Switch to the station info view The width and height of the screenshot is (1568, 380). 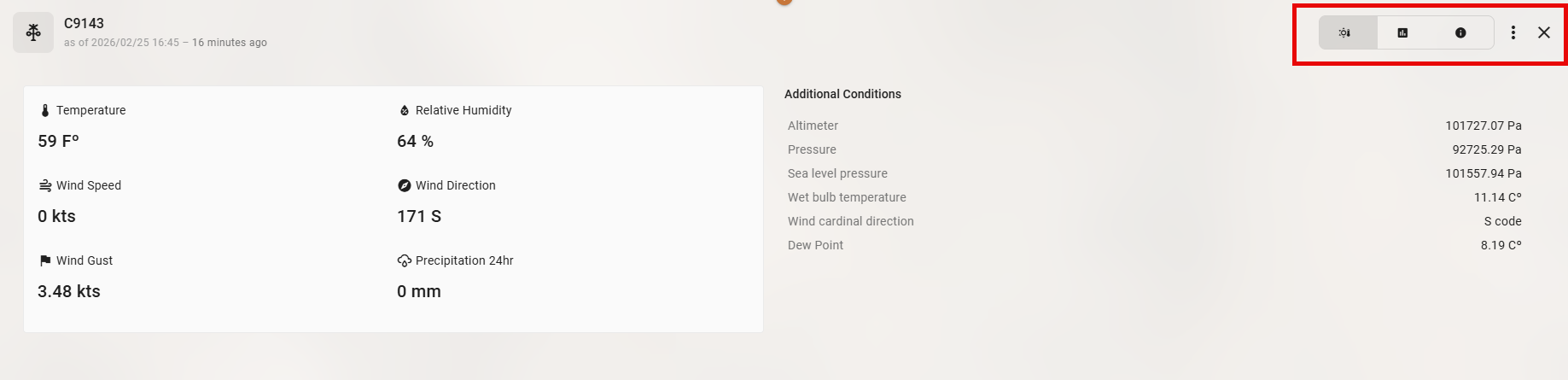(x=1460, y=32)
